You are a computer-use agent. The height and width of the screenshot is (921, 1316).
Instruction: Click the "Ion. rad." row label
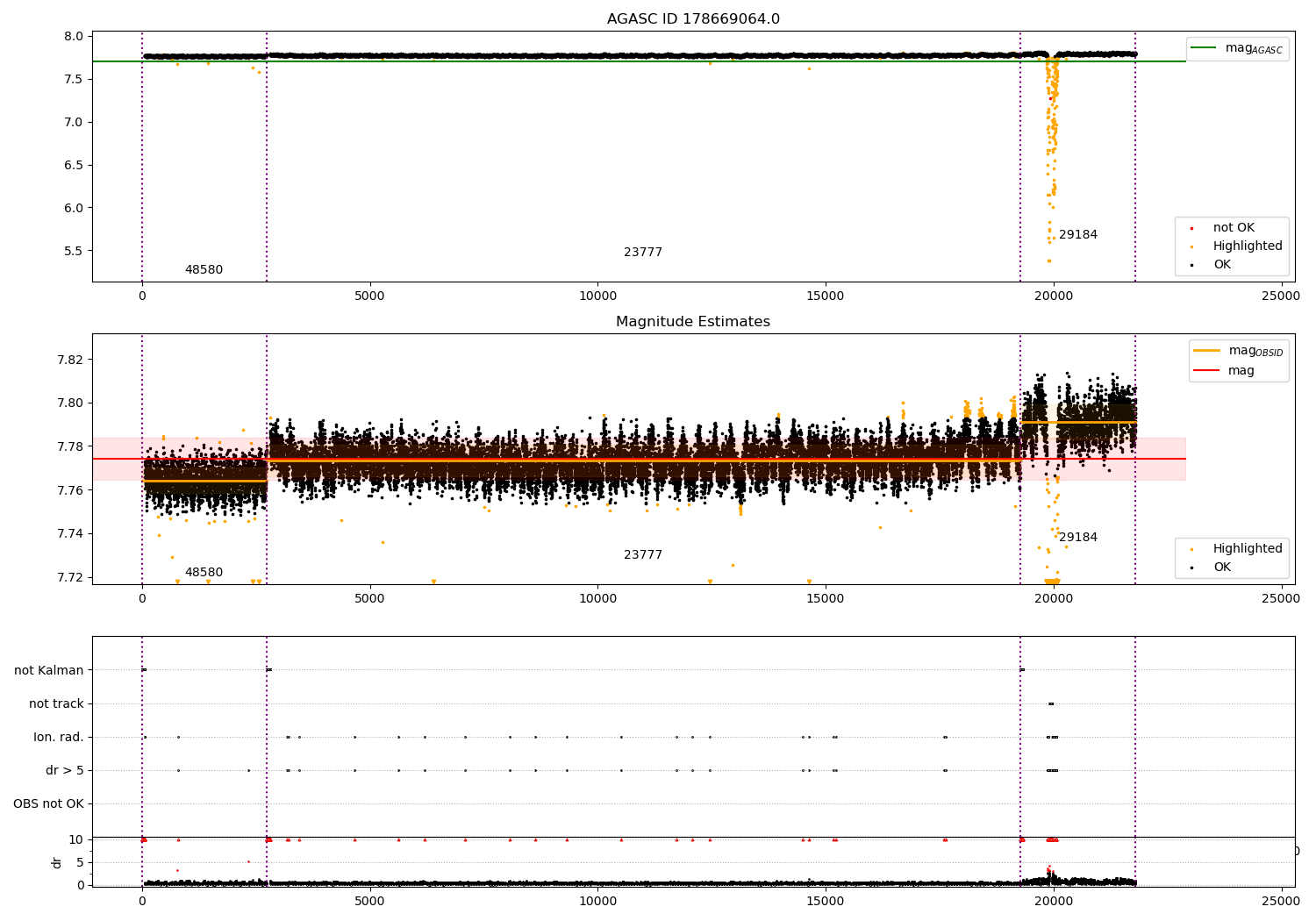click(59, 737)
